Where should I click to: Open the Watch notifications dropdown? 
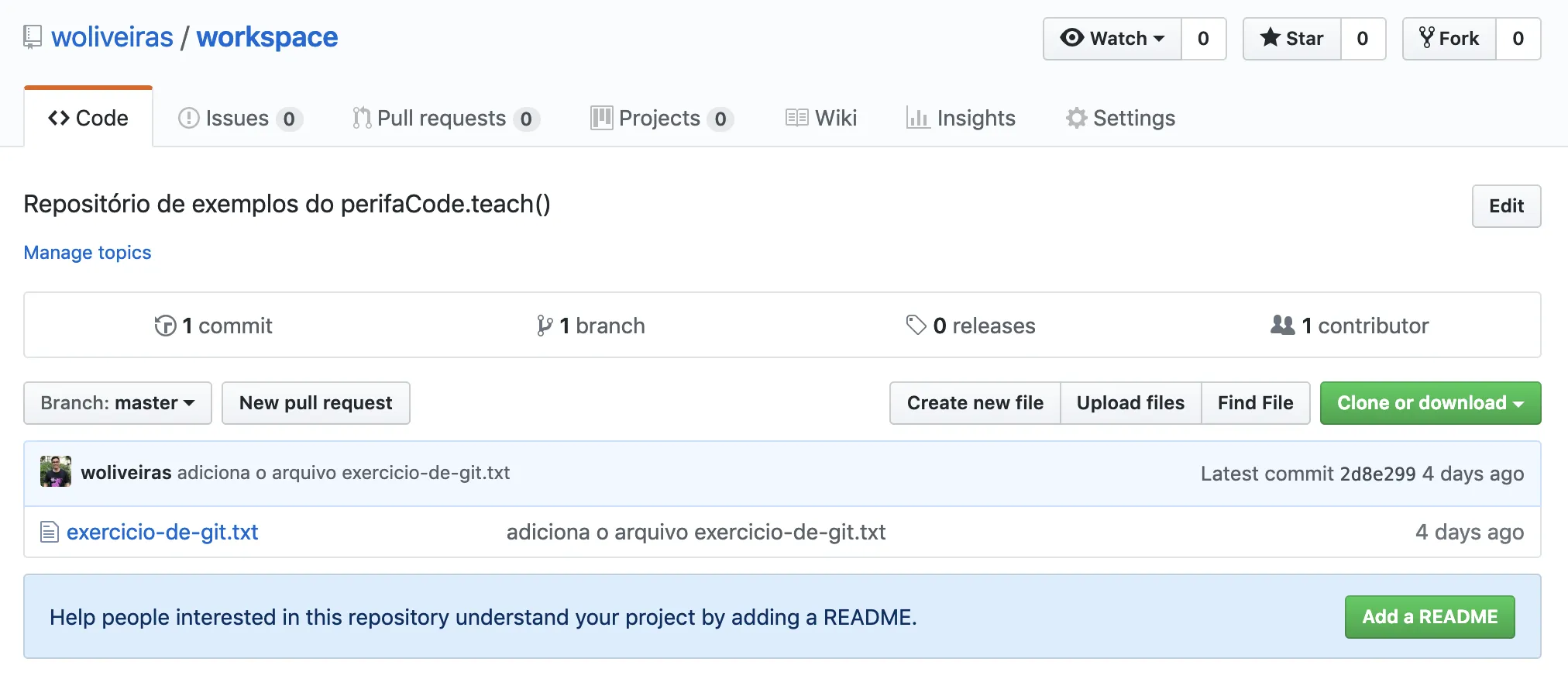coord(1112,39)
